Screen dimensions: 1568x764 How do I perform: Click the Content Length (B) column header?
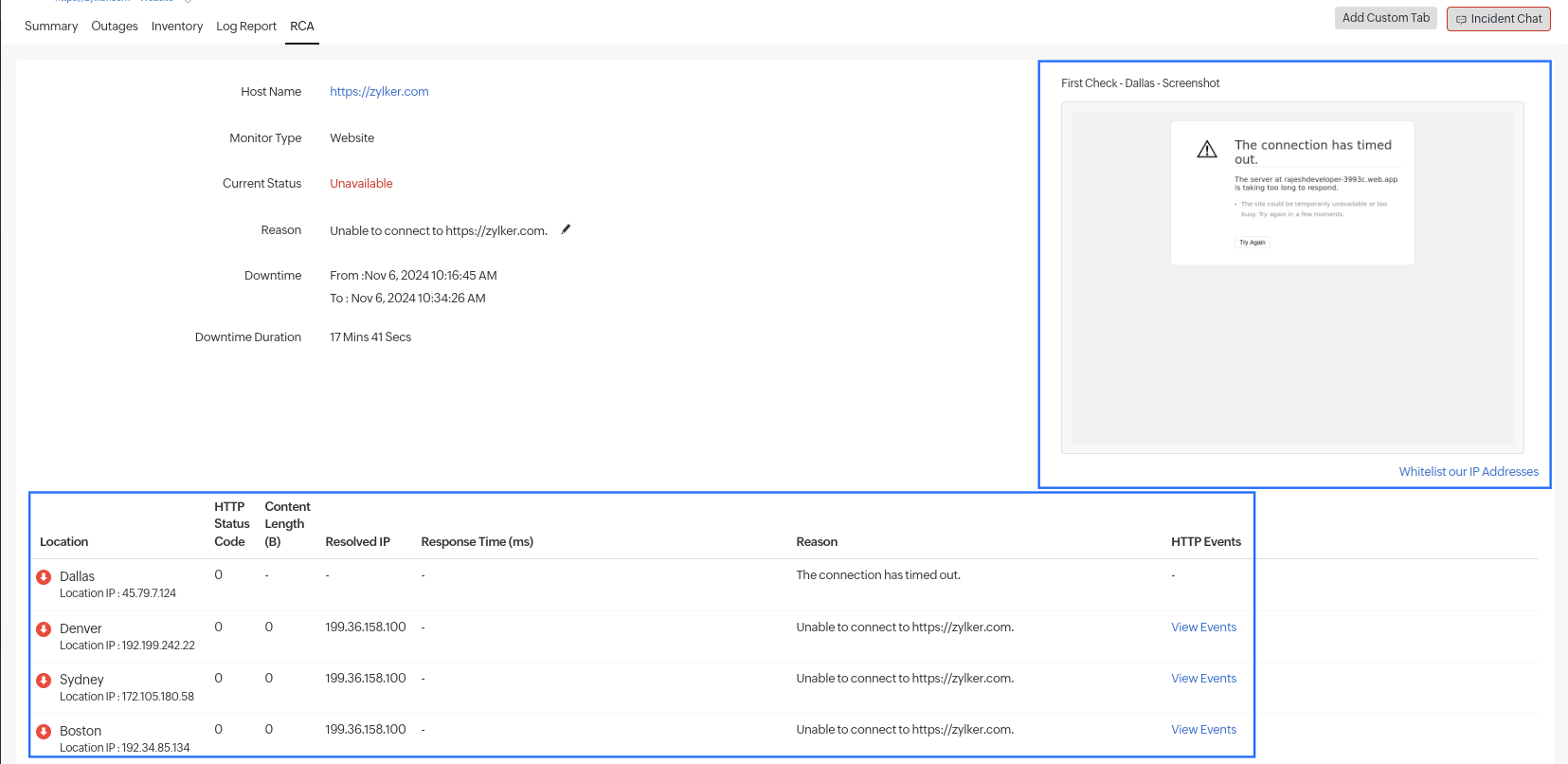click(x=287, y=524)
